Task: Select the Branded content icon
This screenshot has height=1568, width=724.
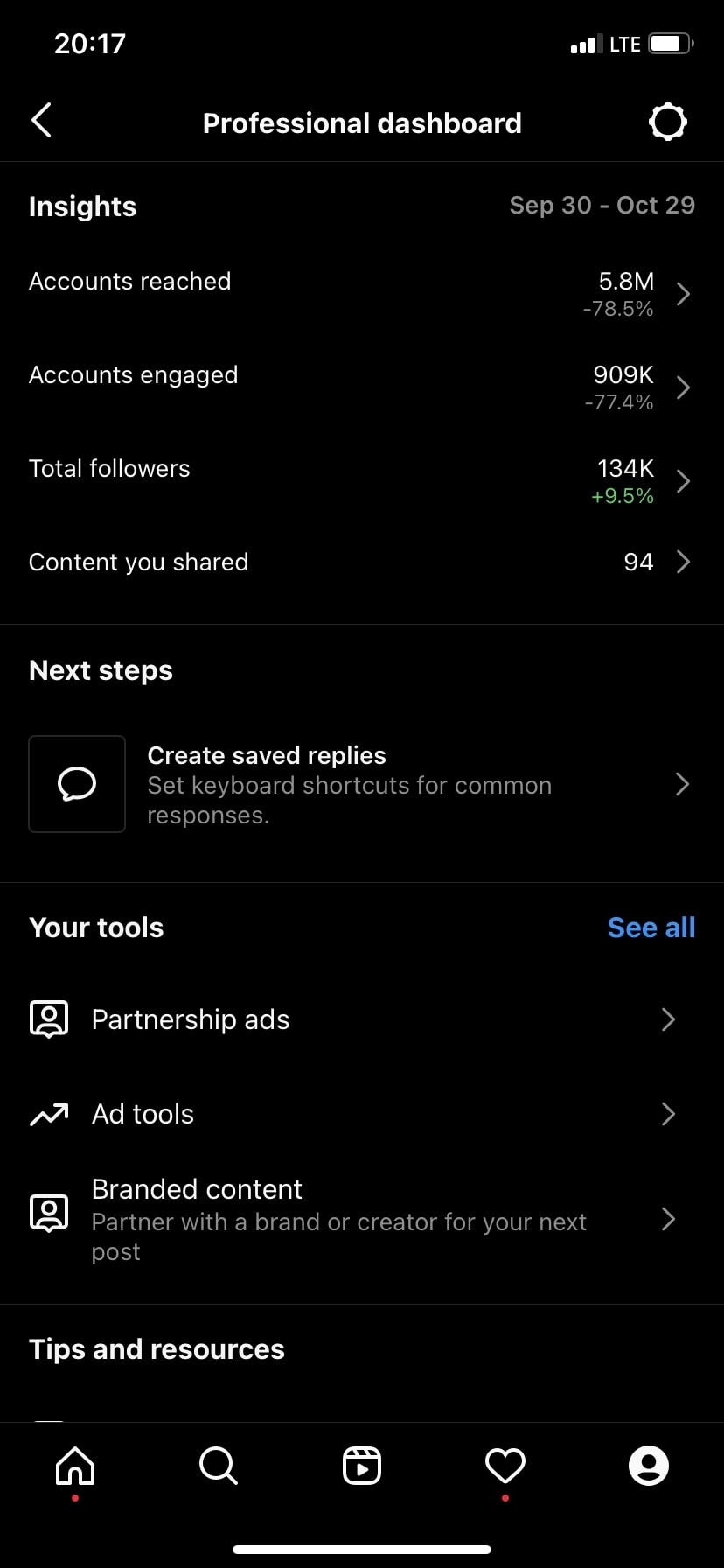Action: 48,1213
